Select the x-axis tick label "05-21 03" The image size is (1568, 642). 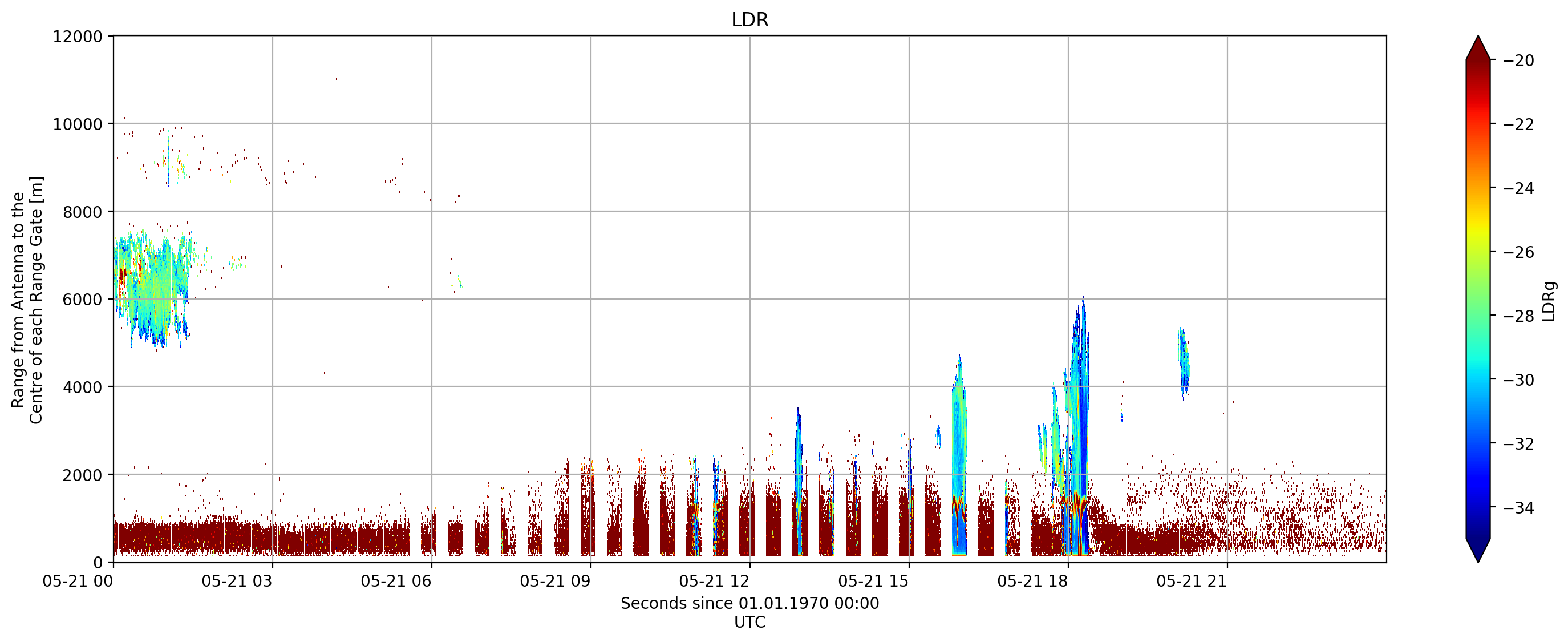237,581
